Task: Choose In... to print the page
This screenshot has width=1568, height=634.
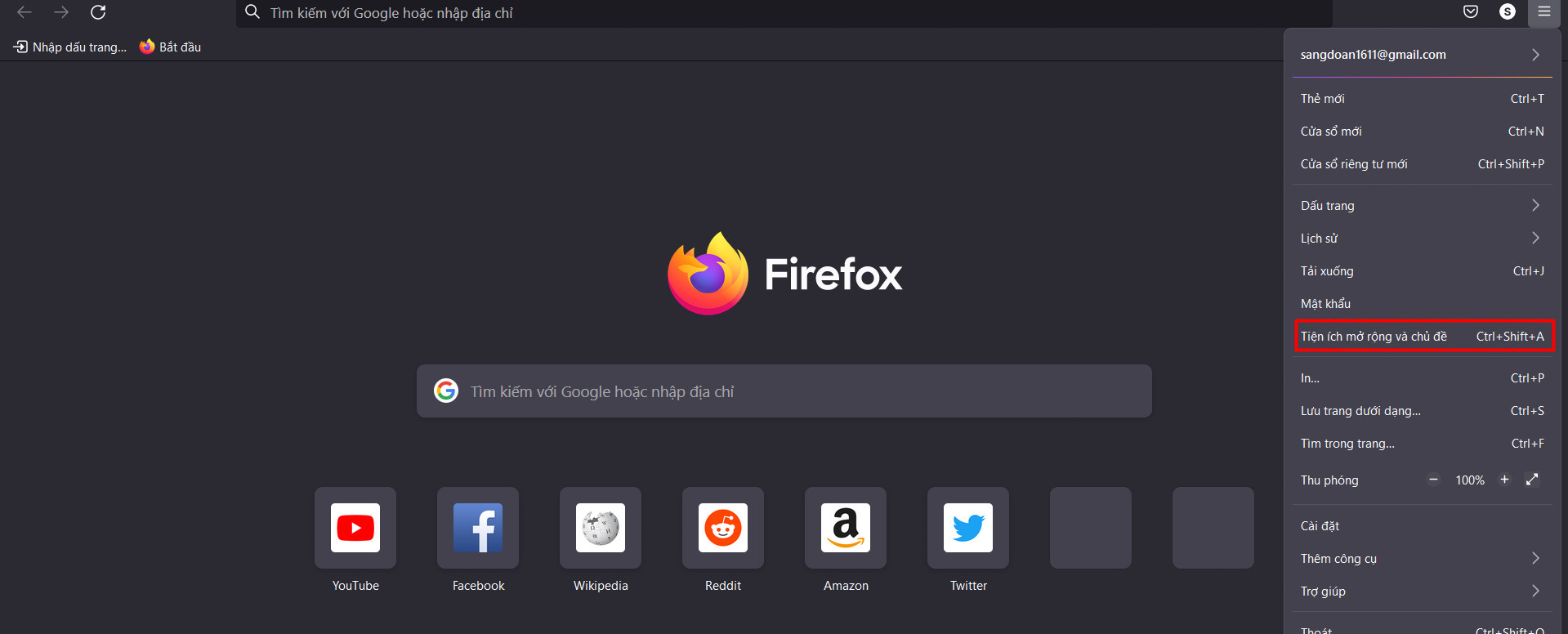Action: click(x=1422, y=377)
